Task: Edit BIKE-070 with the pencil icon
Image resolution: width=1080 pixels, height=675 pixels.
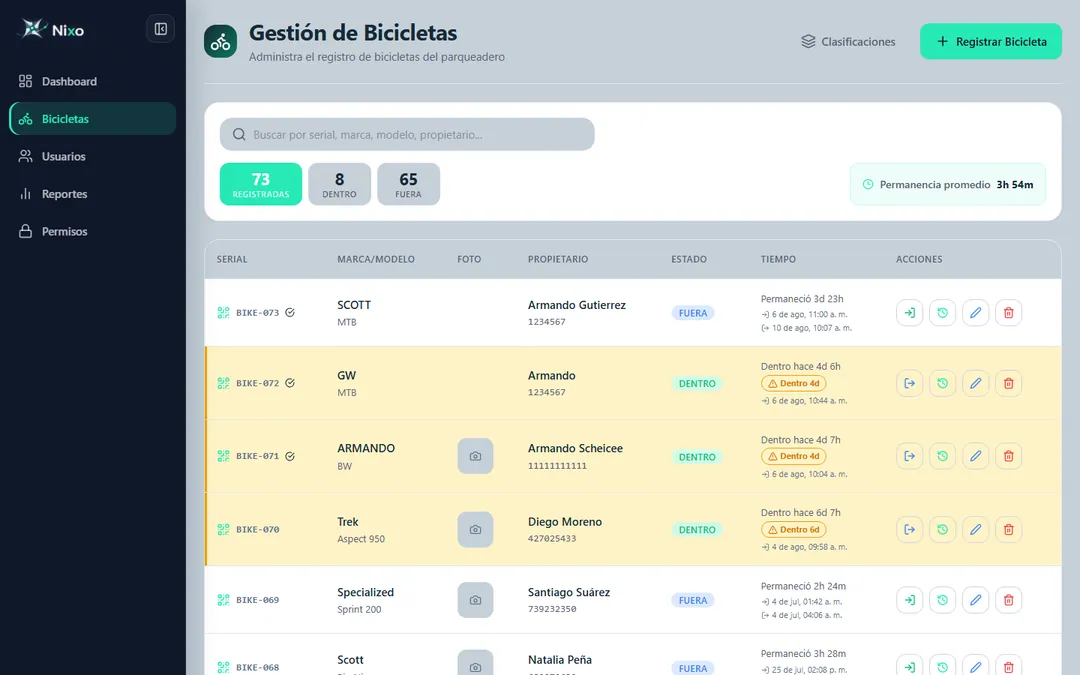Action: pos(975,530)
